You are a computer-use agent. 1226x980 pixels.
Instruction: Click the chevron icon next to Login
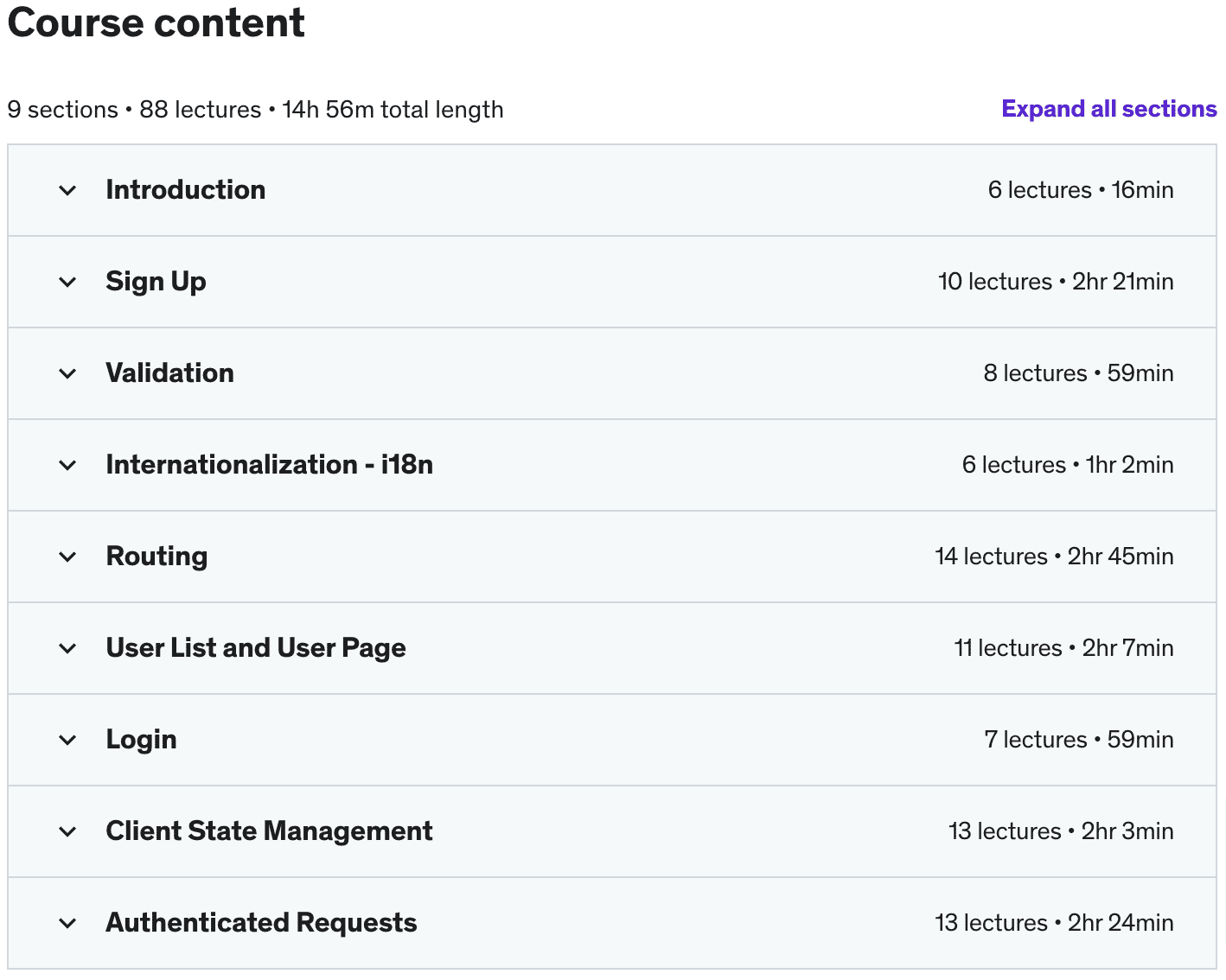pyautogui.click(x=67, y=741)
